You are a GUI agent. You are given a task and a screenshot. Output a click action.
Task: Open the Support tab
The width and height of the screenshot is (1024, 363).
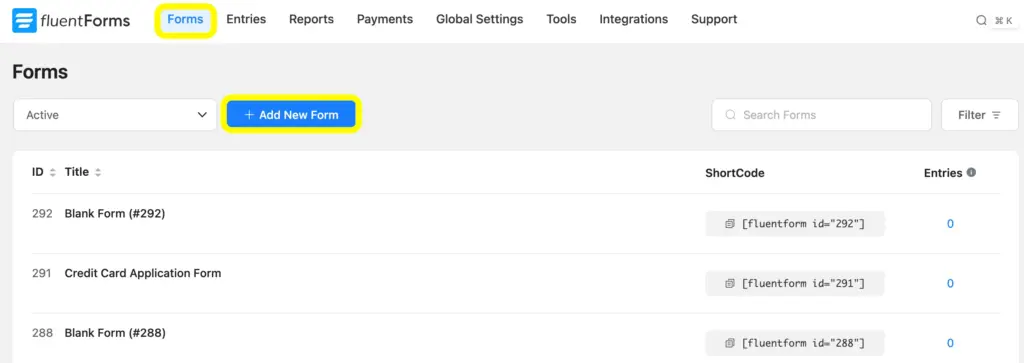click(714, 20)
